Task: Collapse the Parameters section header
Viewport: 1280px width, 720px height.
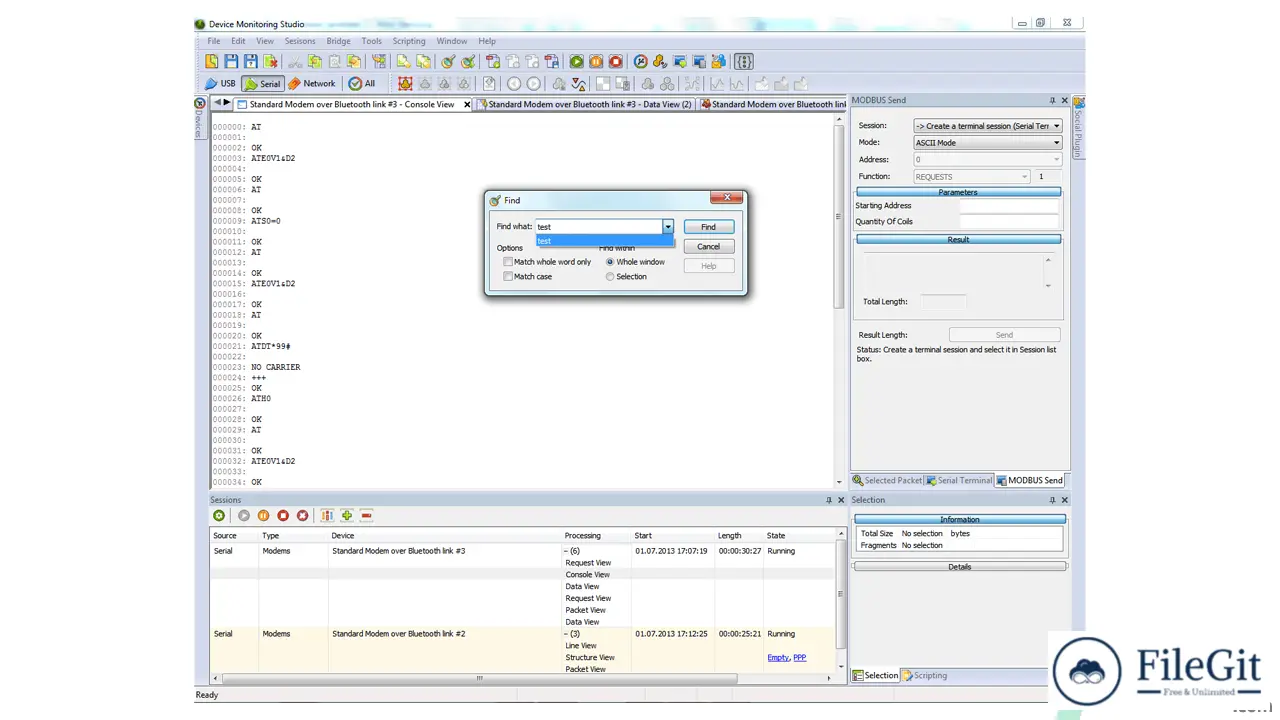Action: (958, 192)
